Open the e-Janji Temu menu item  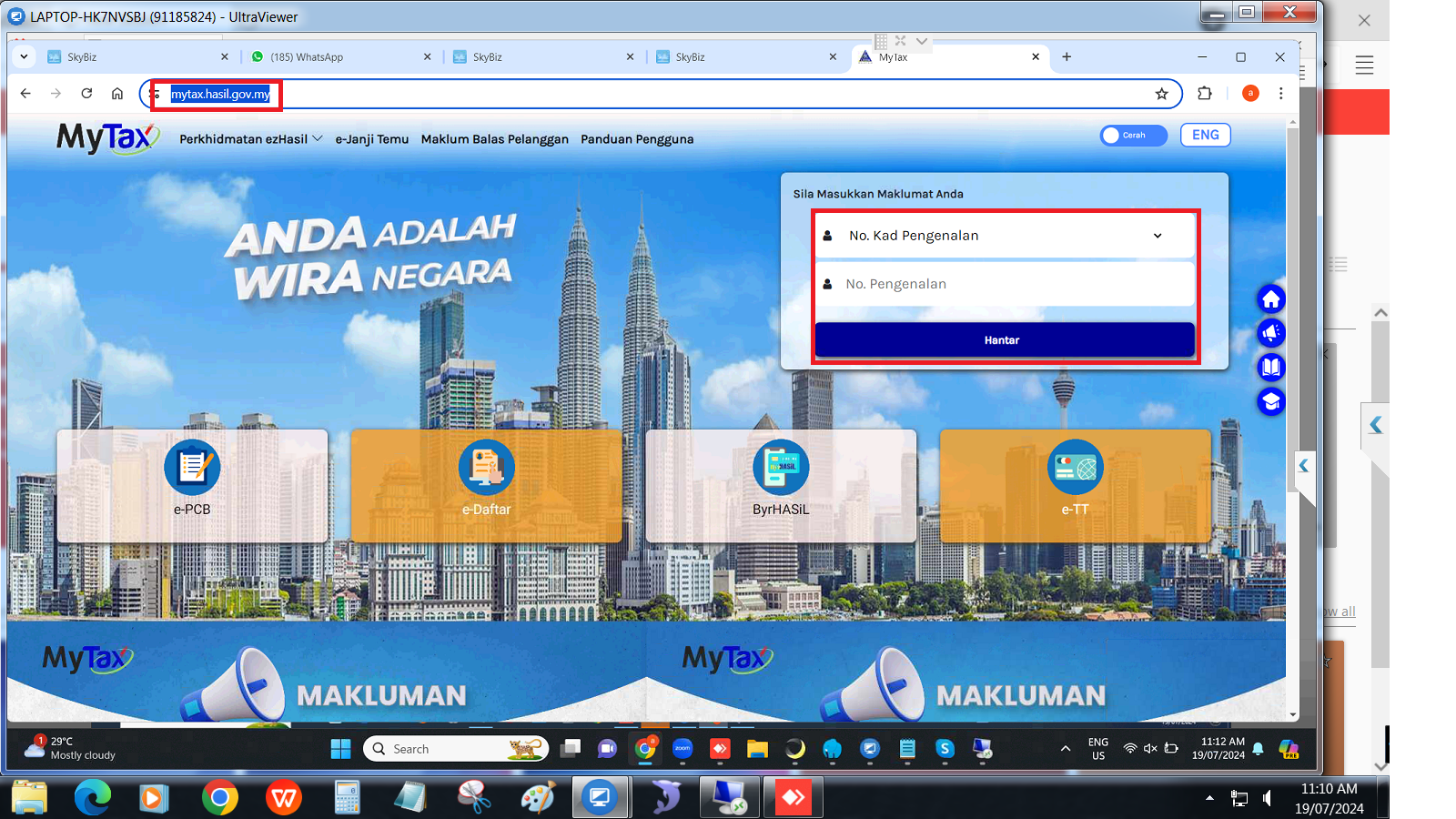[371, 139]
